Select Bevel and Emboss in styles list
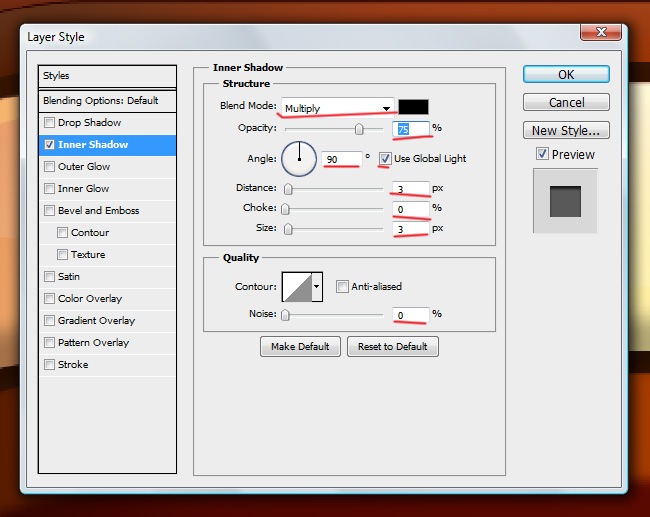This screenshot has width=650, height=517. tap(98, 211)
